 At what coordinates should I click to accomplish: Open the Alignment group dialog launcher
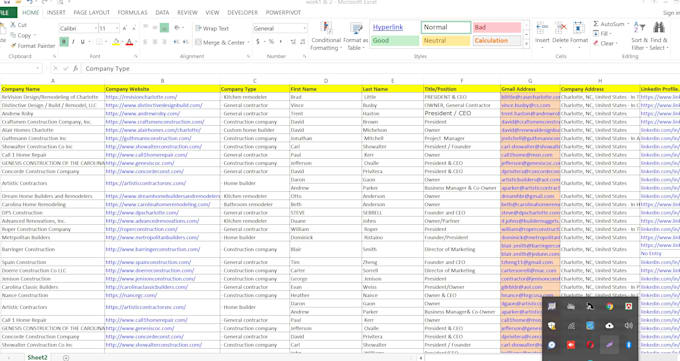point(248,56)
